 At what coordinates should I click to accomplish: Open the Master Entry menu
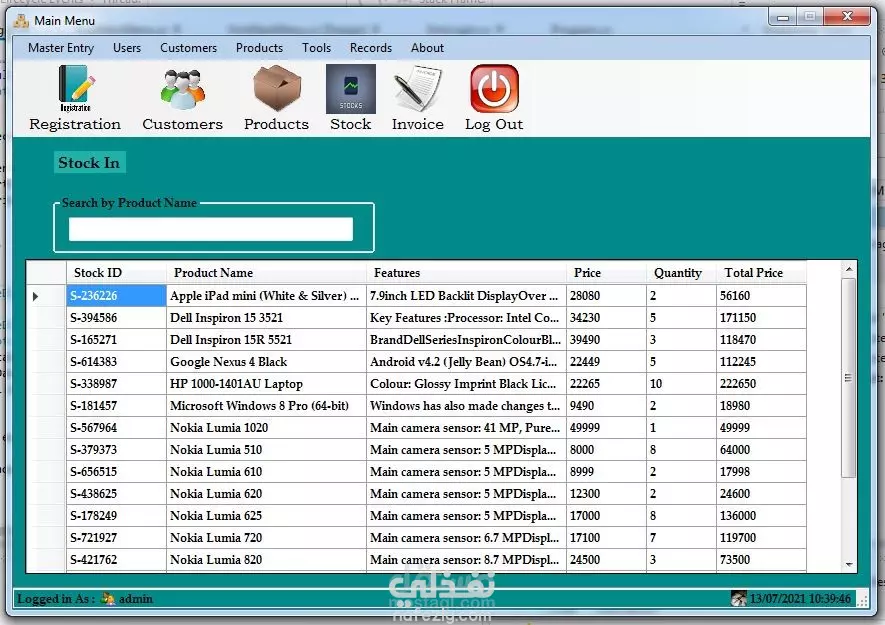(x=61, y=48)
